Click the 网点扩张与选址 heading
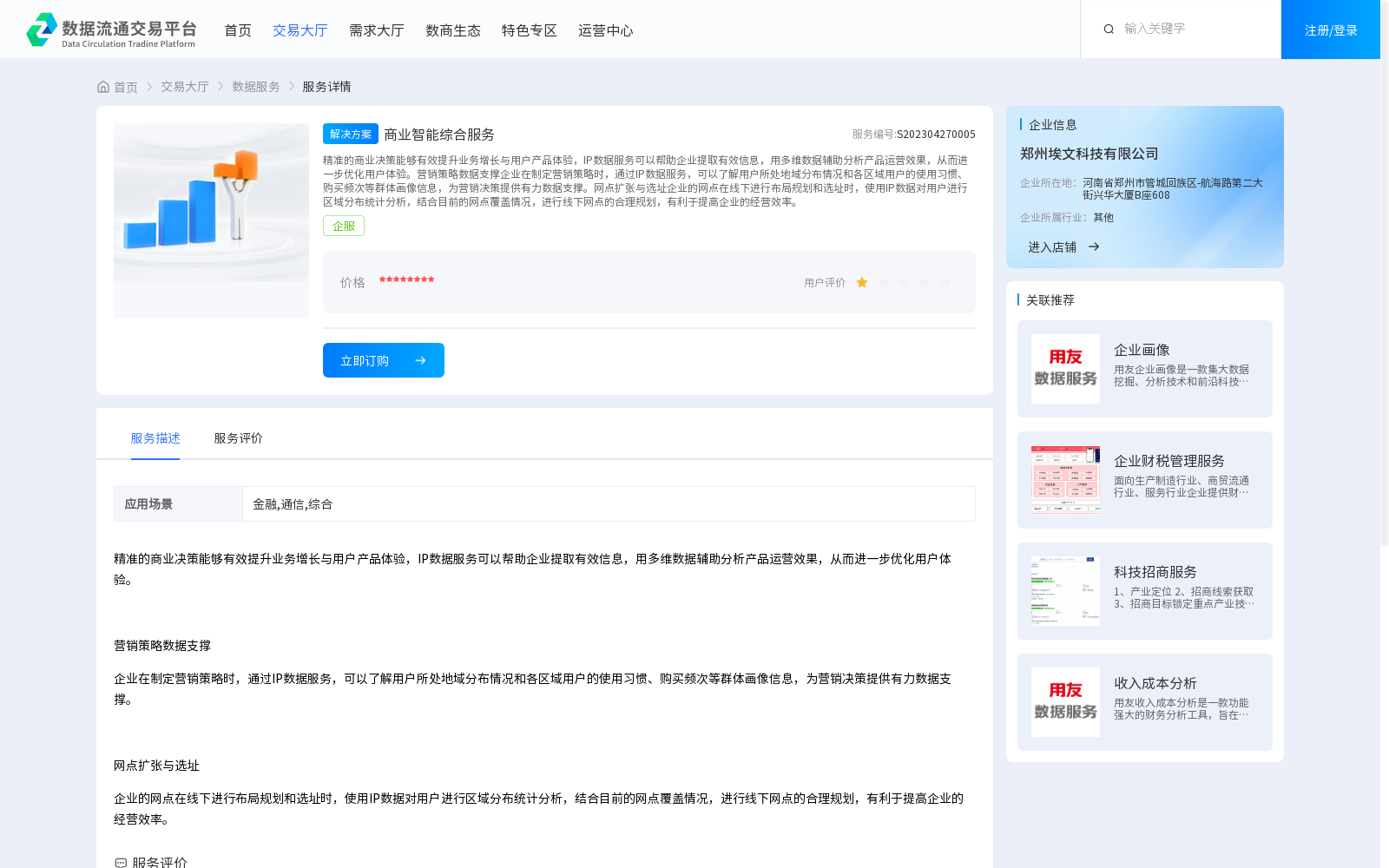 pos(156,766)
